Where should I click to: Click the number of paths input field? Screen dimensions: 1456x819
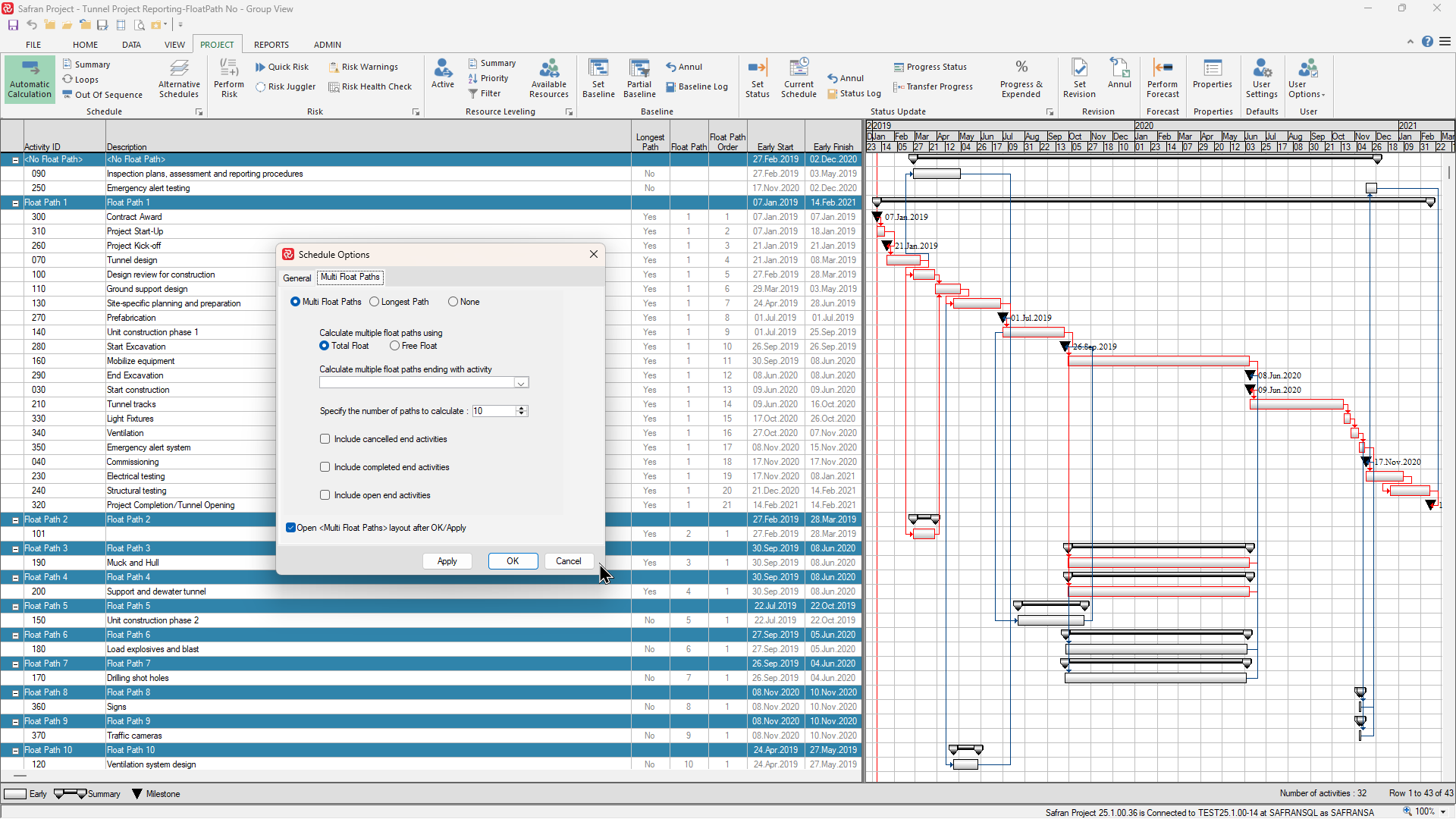coord(493,411)
